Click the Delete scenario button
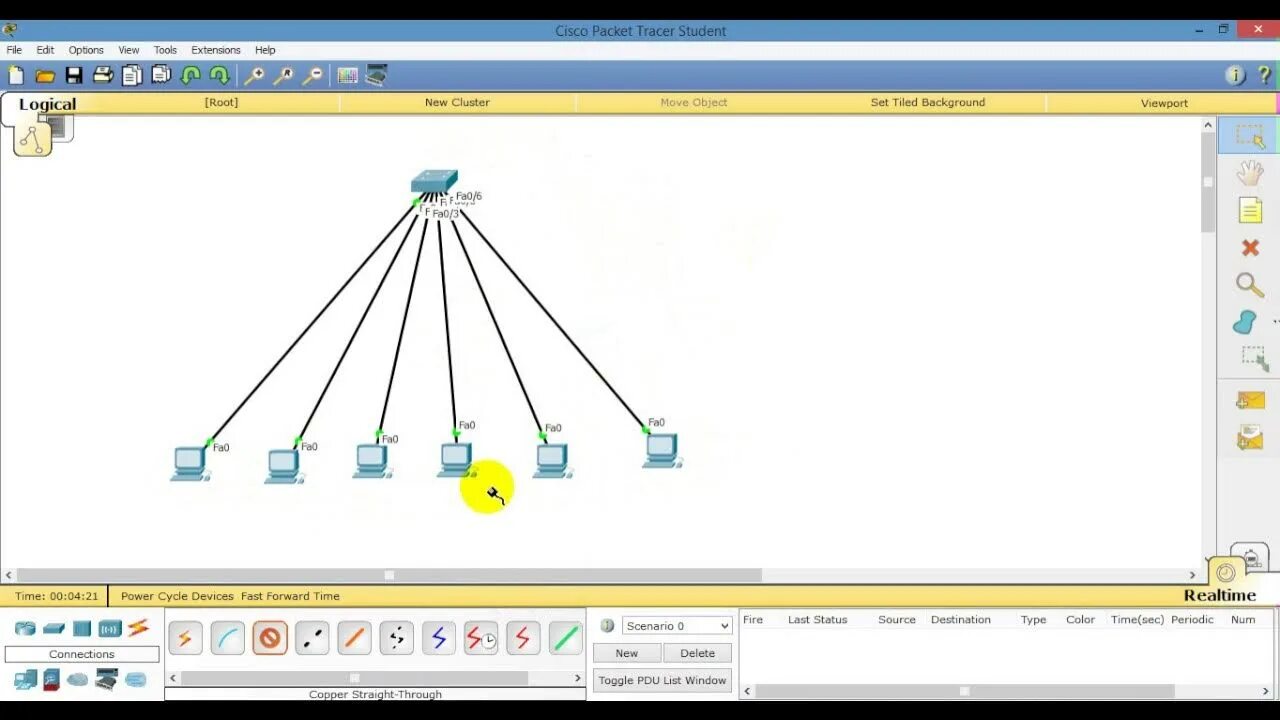This screenshot has width=1280, height=720. coord(697,653)
